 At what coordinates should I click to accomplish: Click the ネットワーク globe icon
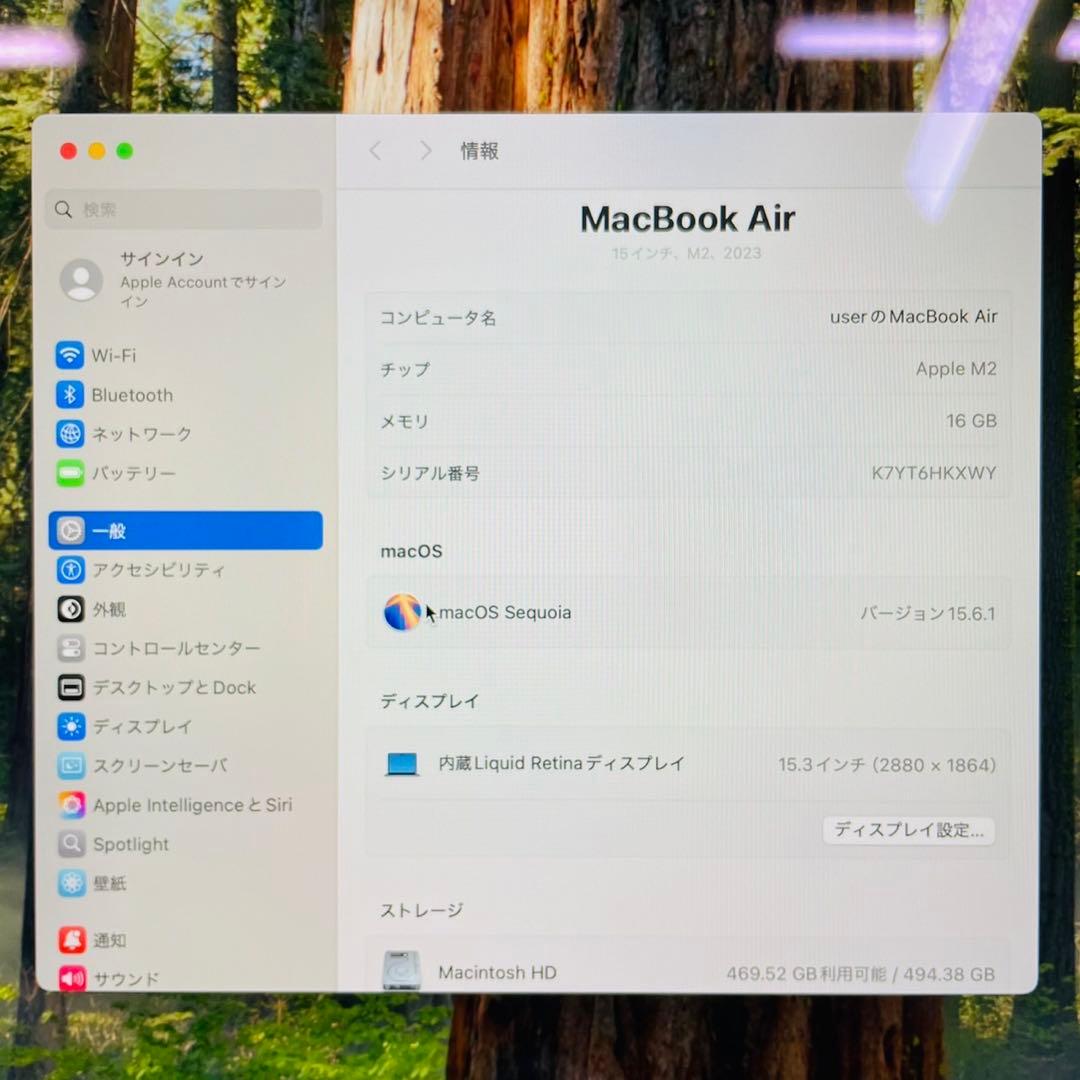(x=69, y=434)
